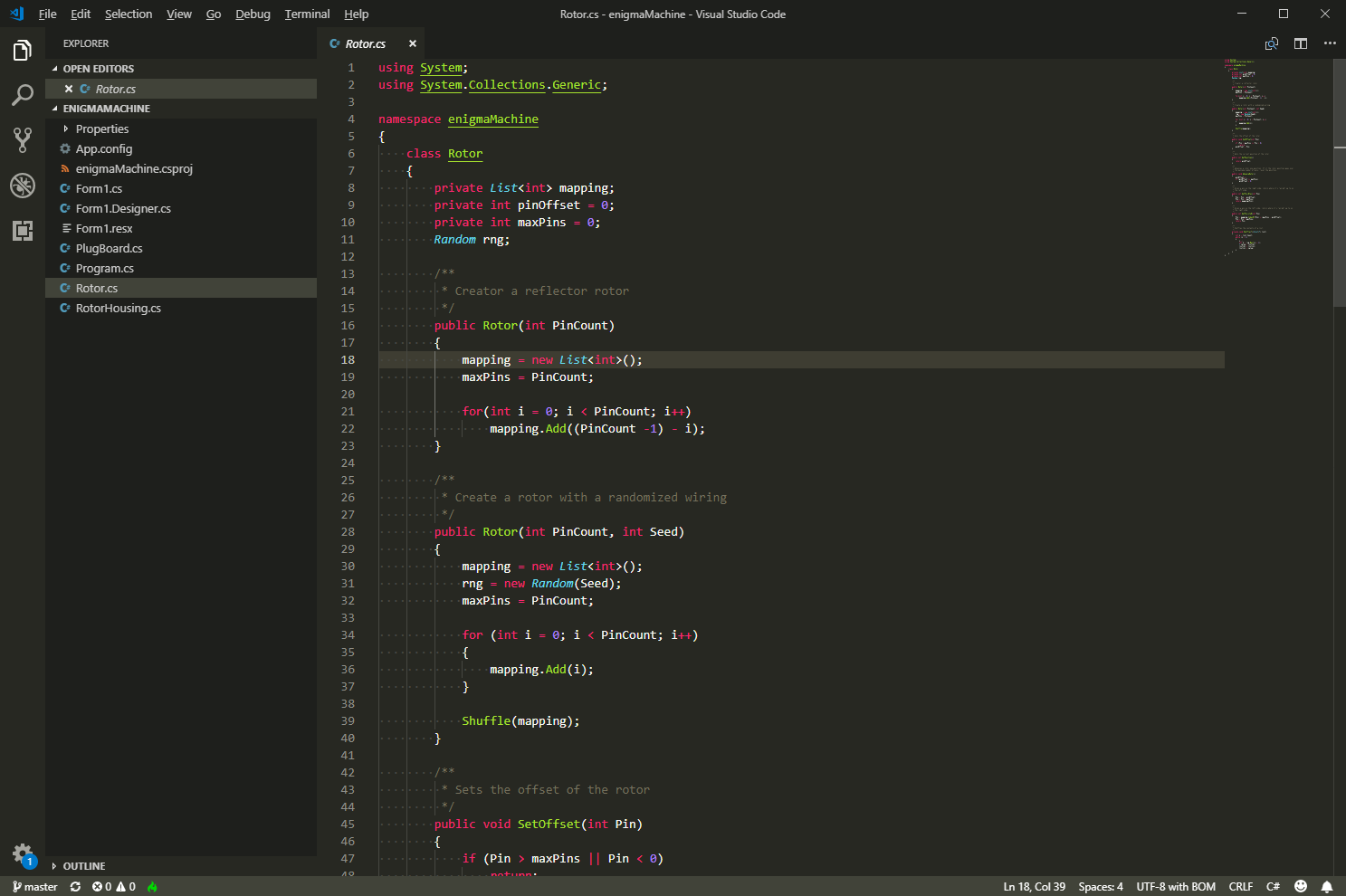Open enigmaMachine.csproj file
Screen dimensions: 1346x896
(x=181, y=169)
